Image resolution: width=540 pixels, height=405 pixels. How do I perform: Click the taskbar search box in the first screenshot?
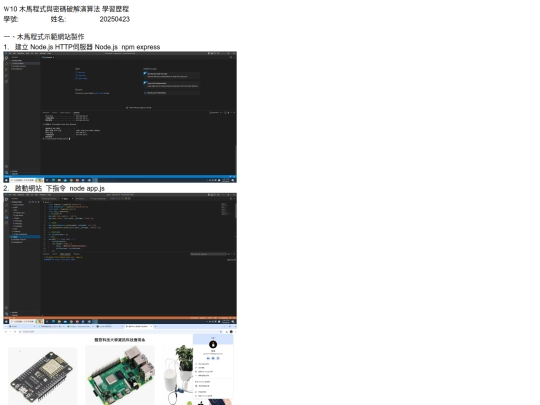(x=26, y=180)
